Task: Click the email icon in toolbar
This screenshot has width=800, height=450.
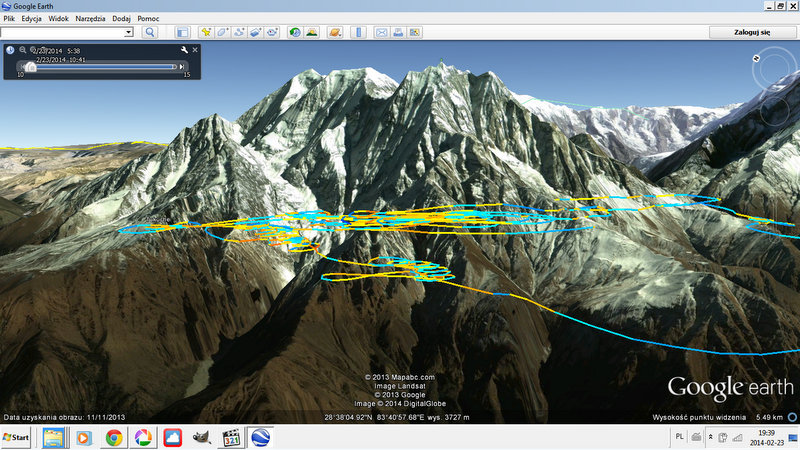Action: [381, 32]
